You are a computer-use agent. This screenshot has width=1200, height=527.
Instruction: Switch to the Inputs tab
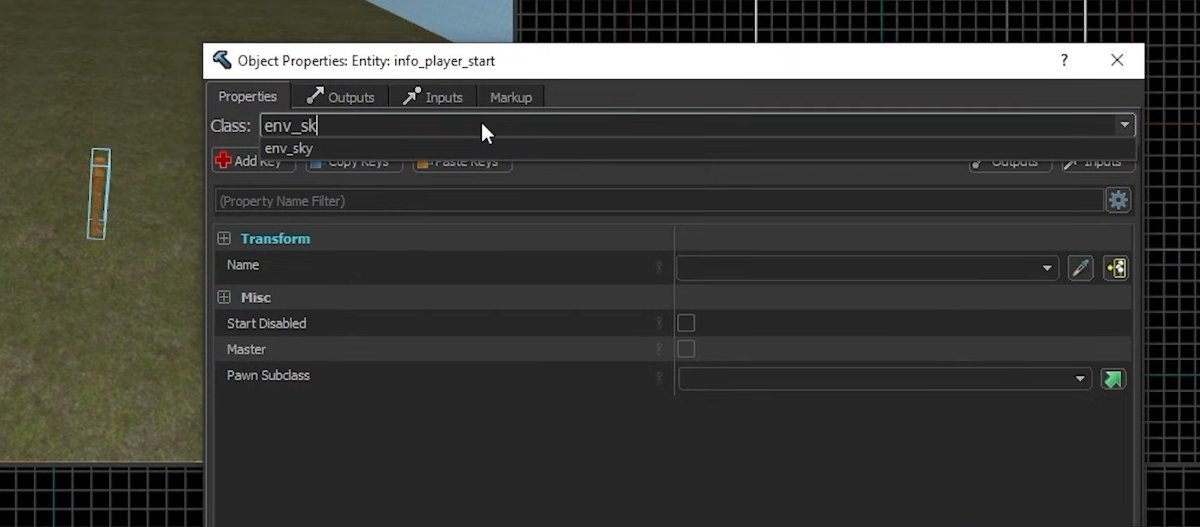click(x=433, y=97)
